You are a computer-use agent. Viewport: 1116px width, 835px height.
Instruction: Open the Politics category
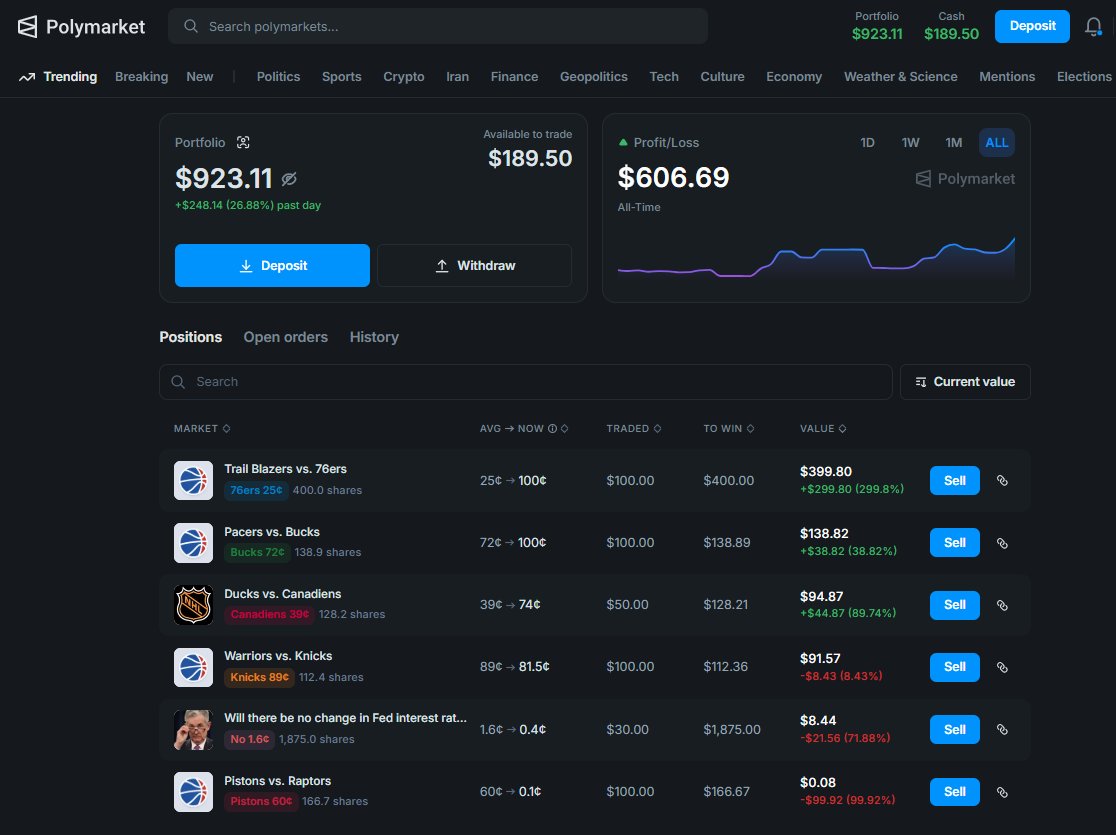(278, 77)
